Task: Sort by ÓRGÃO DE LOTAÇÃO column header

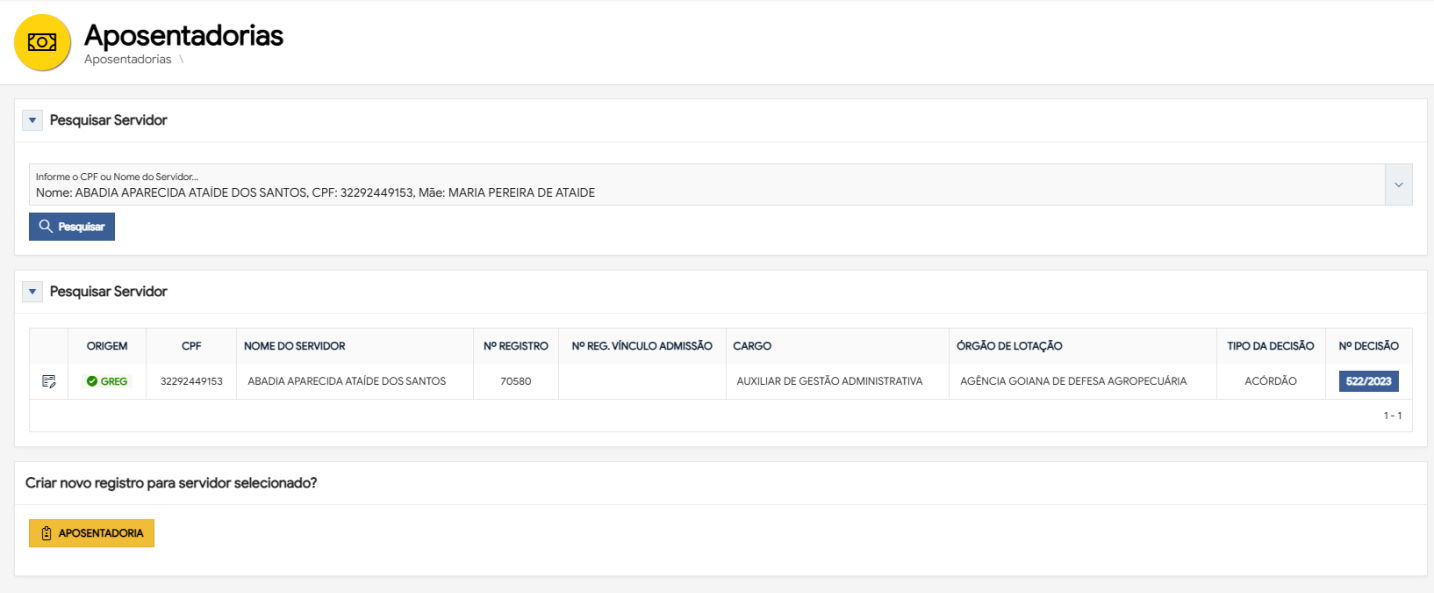Action: click(x=1009, y=346)
